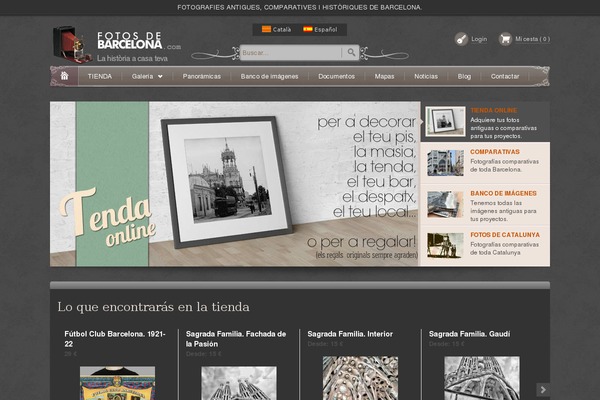This screenshot has height=400, width=600.
Task: Open the Panorámicas menu item
Action: [x=202, y=76]
